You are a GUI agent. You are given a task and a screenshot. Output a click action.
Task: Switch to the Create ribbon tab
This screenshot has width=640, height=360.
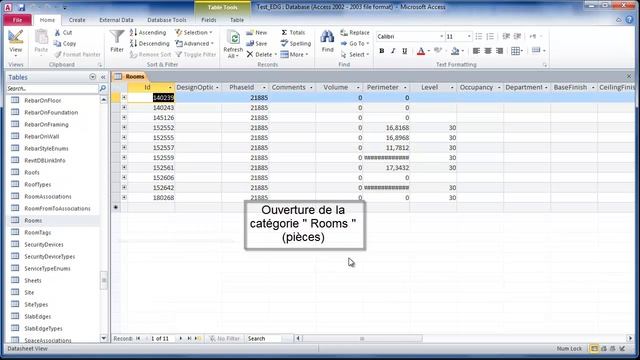pos(77,20)
